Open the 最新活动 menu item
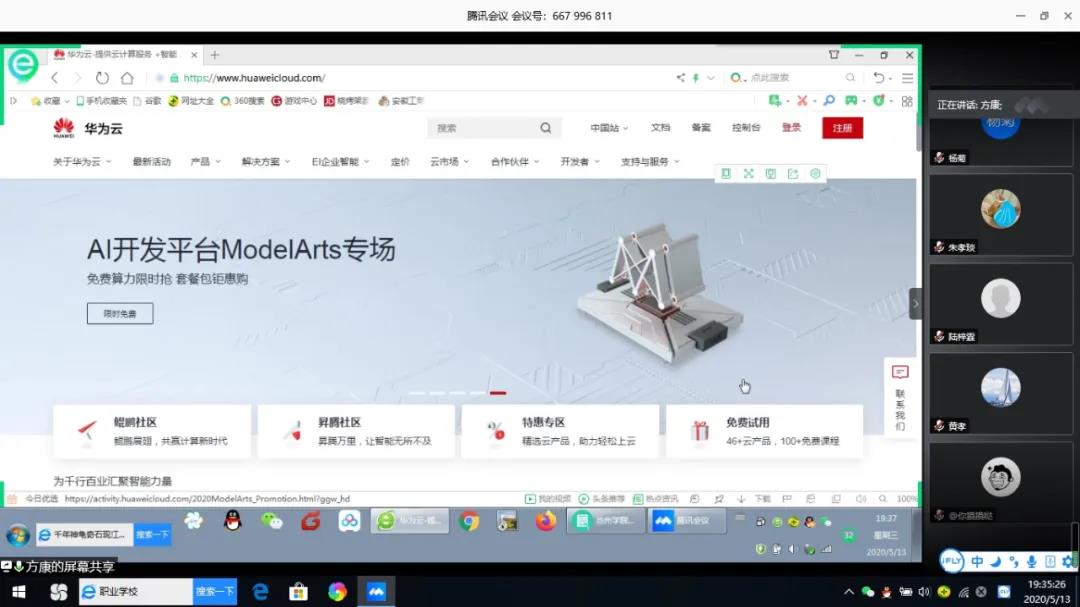 [152, 162]
